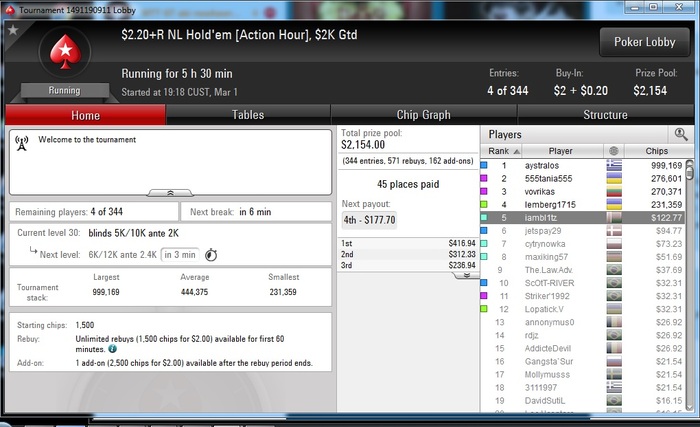
Task: Click the PokerStars spade logo
Action: (66, 52)
